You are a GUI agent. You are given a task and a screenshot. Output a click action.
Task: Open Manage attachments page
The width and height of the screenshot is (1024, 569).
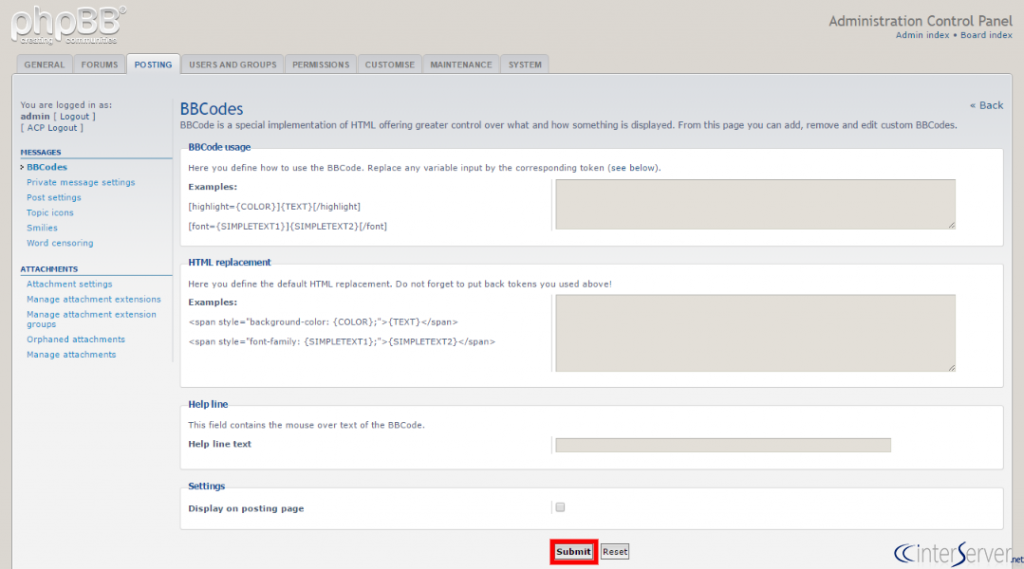coord(71,355)
